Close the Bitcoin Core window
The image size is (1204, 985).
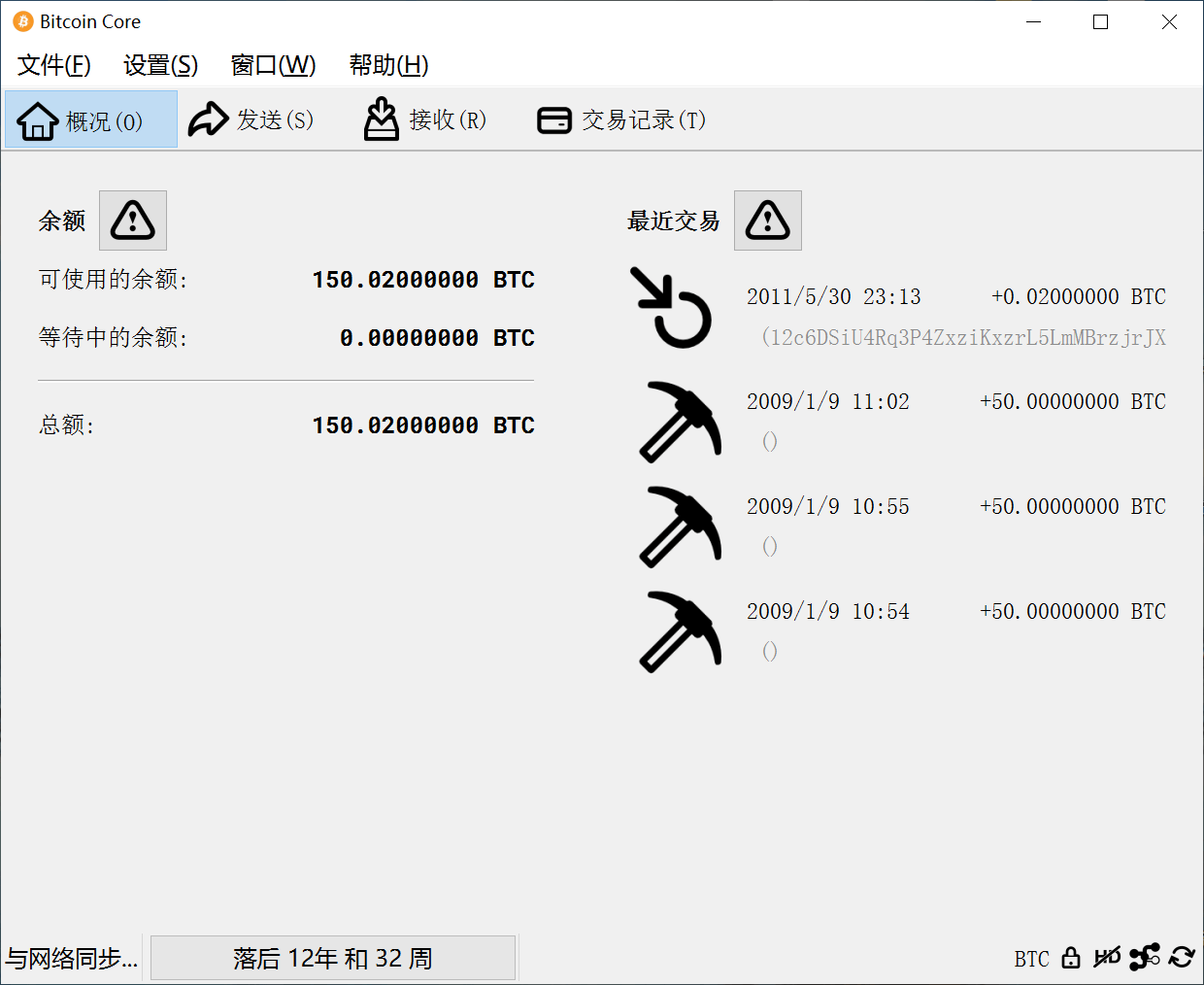(x=1169, y=21)
